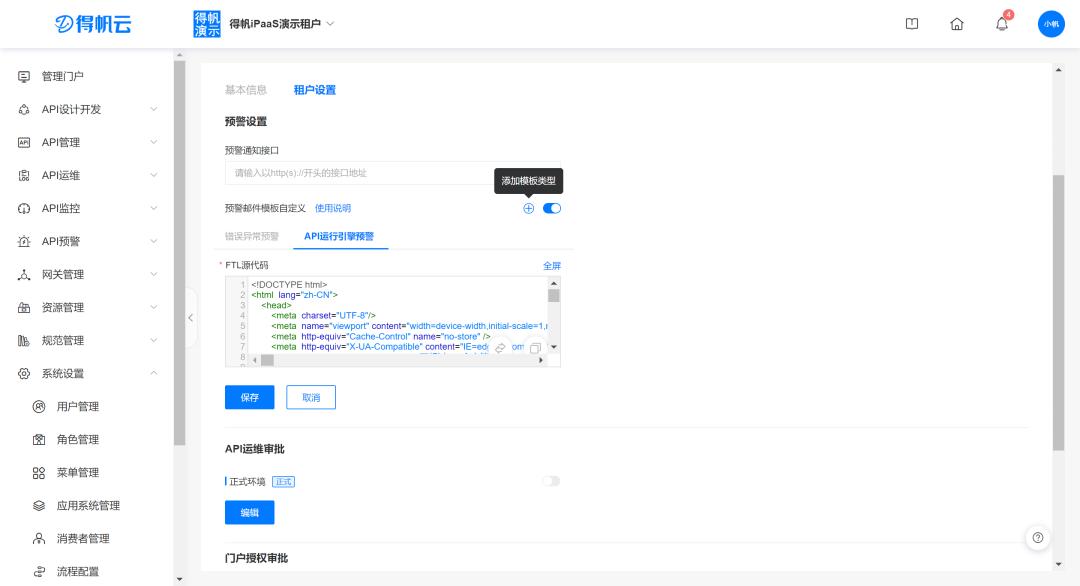Go to home via house icon
The image size is (1080, 586).
click(957, 24)
